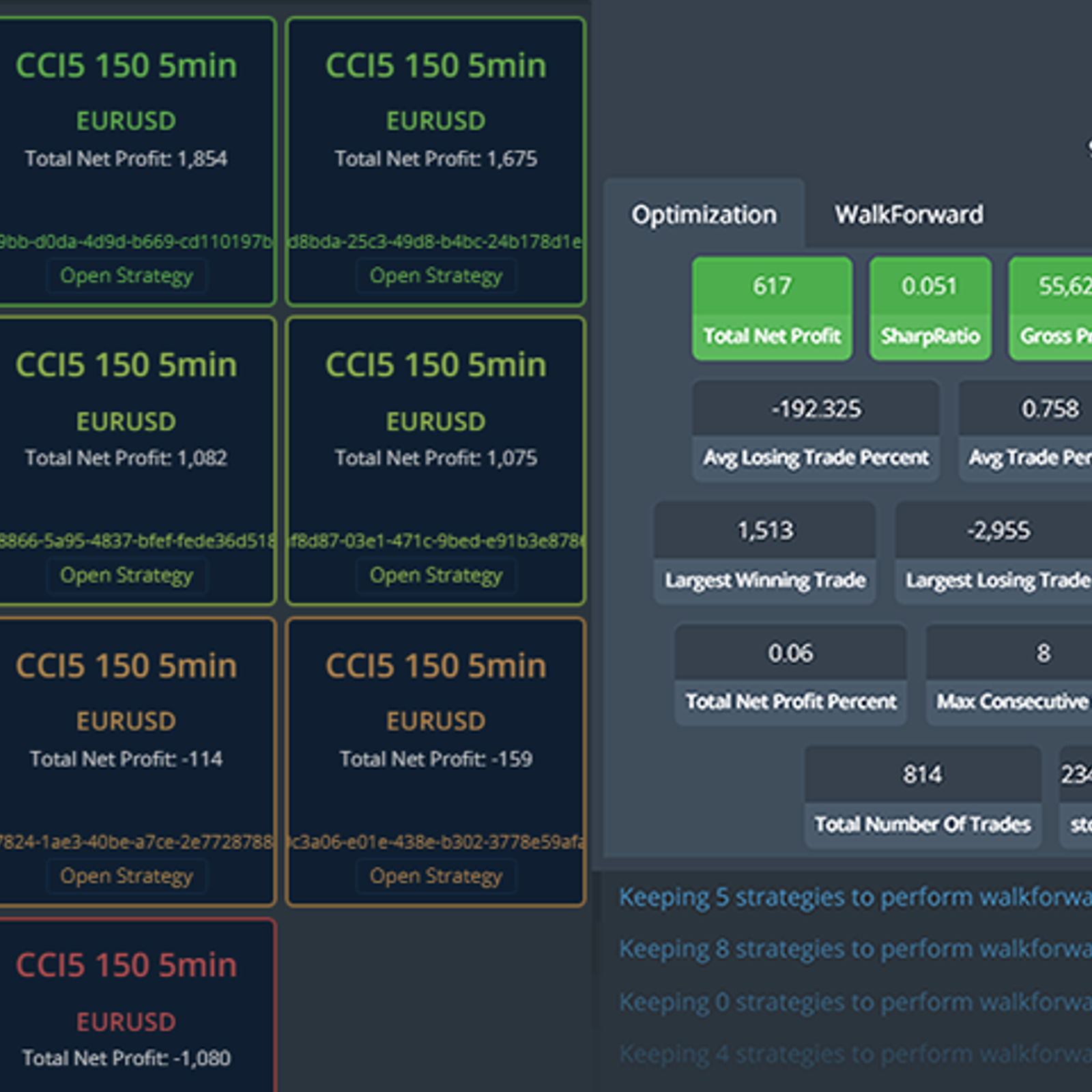
Task: Click 'Total Net Profit: -159' text
Action: tap(436, 759)
